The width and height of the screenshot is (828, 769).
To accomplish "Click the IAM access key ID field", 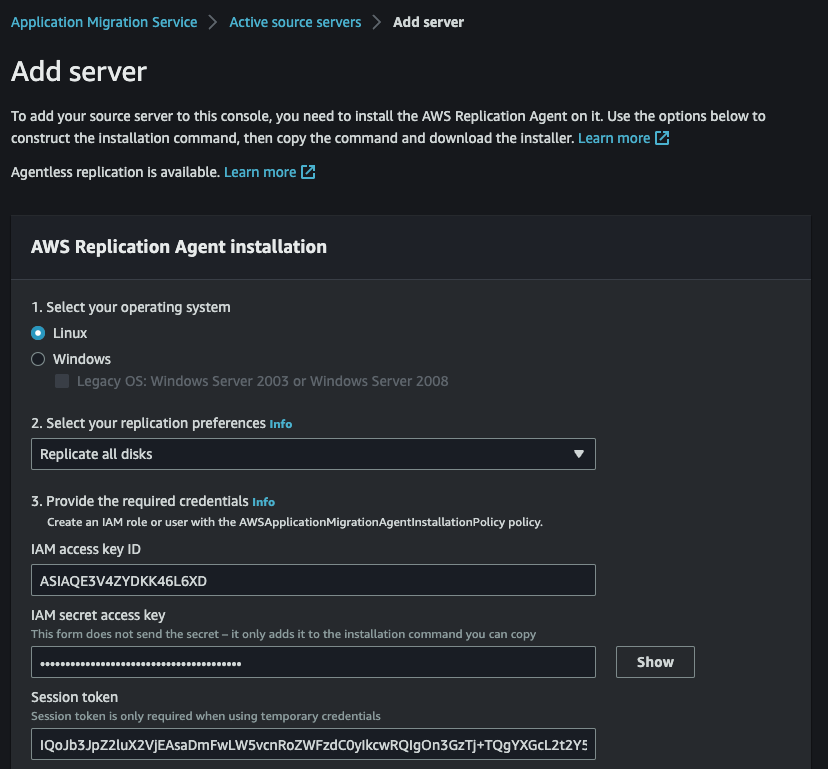I will (x=313, y=580).
